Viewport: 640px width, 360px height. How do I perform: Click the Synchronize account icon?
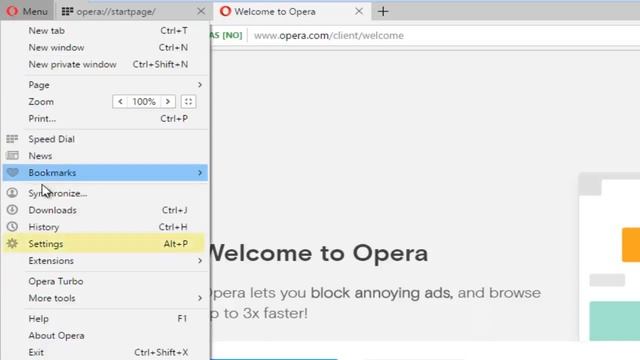click(12, 193)
